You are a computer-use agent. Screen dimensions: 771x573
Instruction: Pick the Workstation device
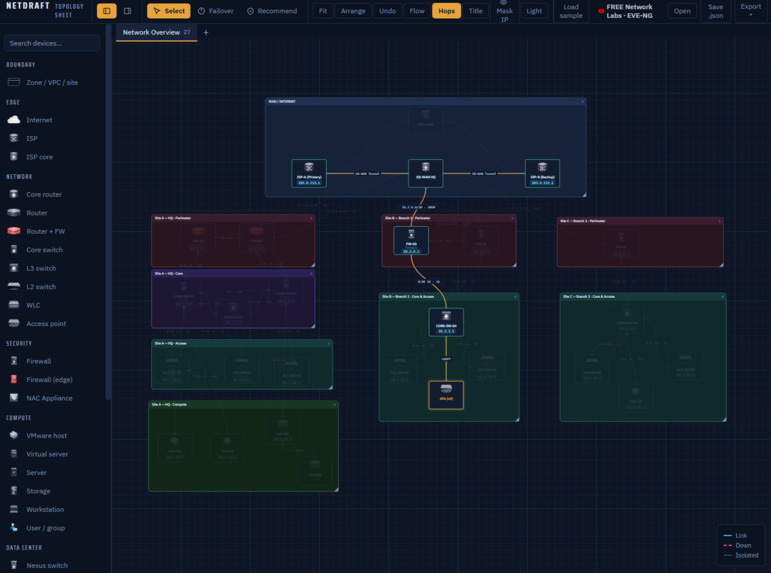pyautogui.click(x=52, y=510)
